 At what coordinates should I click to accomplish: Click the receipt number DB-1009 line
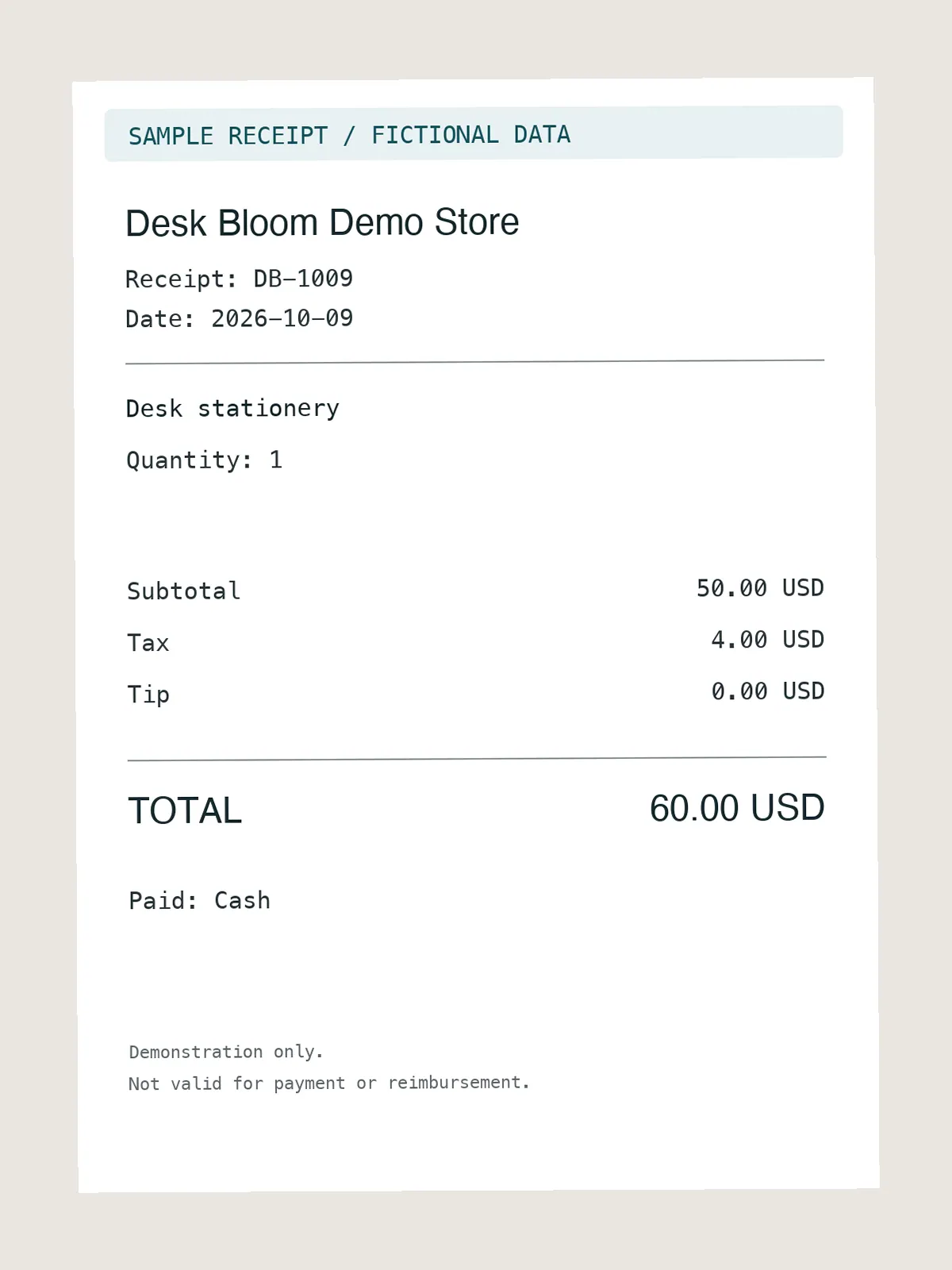point(239,279)
